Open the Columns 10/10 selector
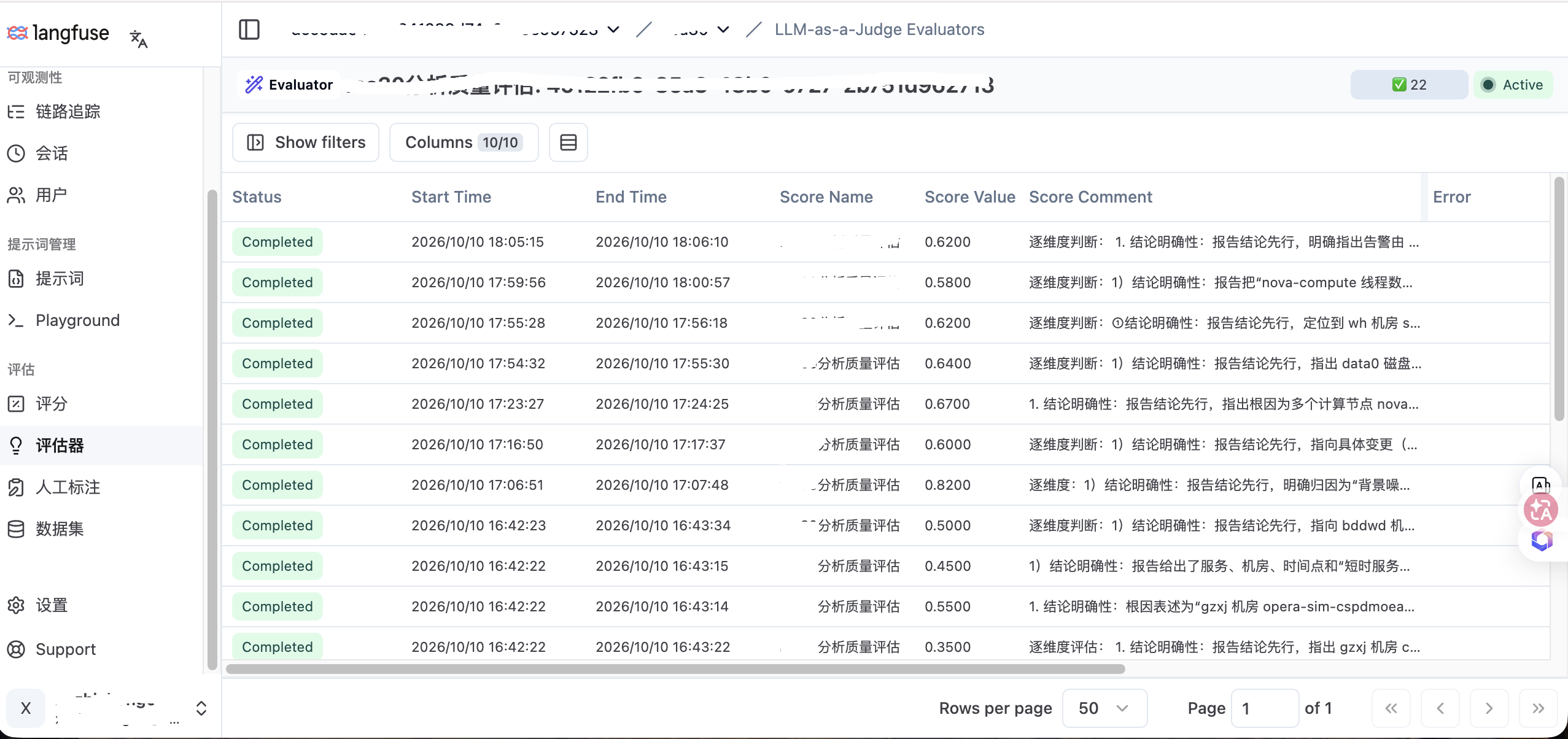Screen dimensions: 1568x739 (464, 142)
